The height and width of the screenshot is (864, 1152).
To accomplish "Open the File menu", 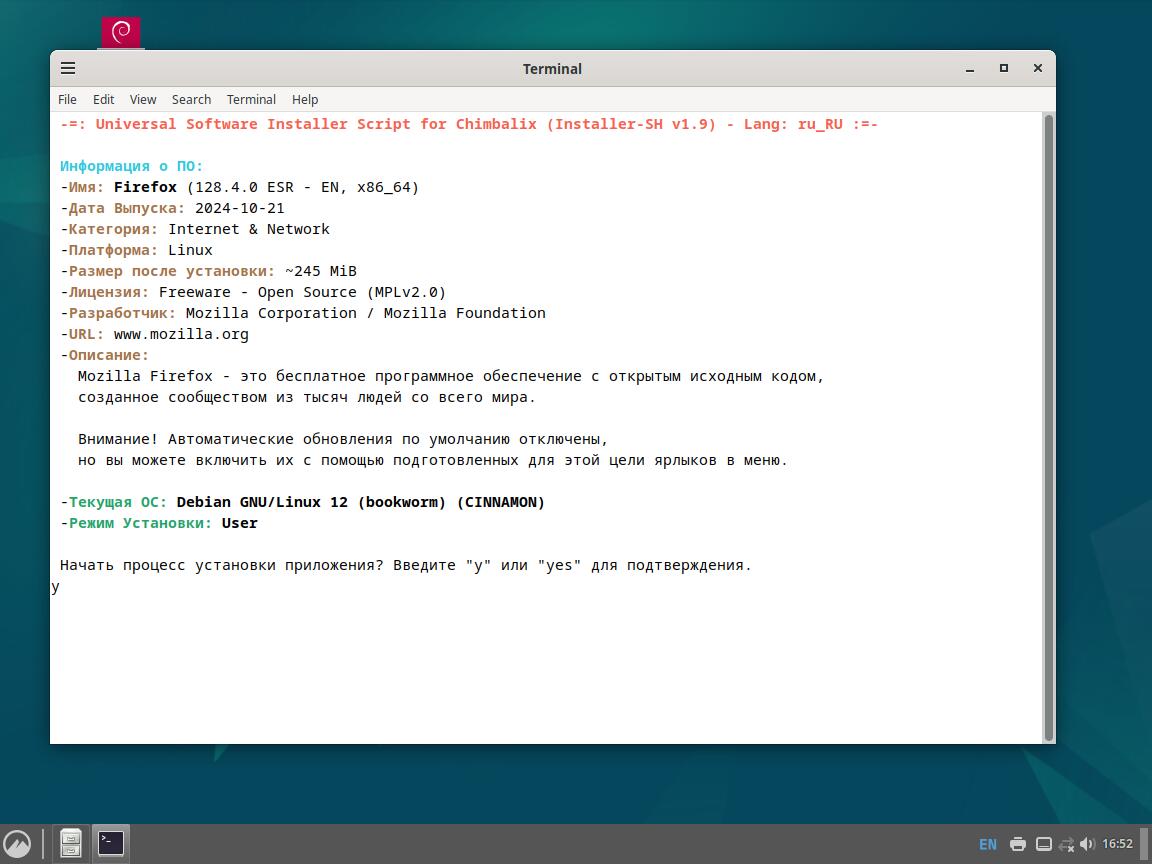I will [68, 99].
